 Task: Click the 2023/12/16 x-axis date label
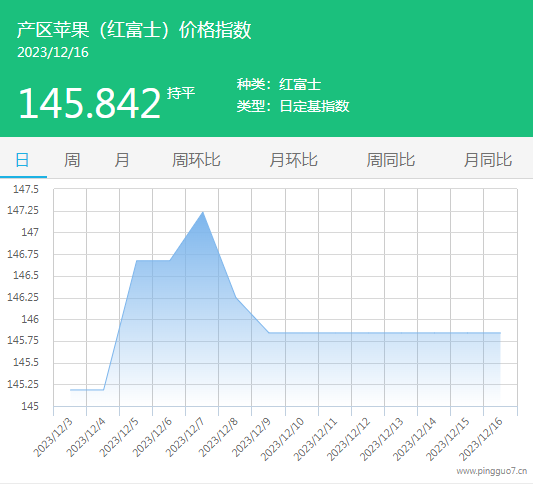pos(481,439)
